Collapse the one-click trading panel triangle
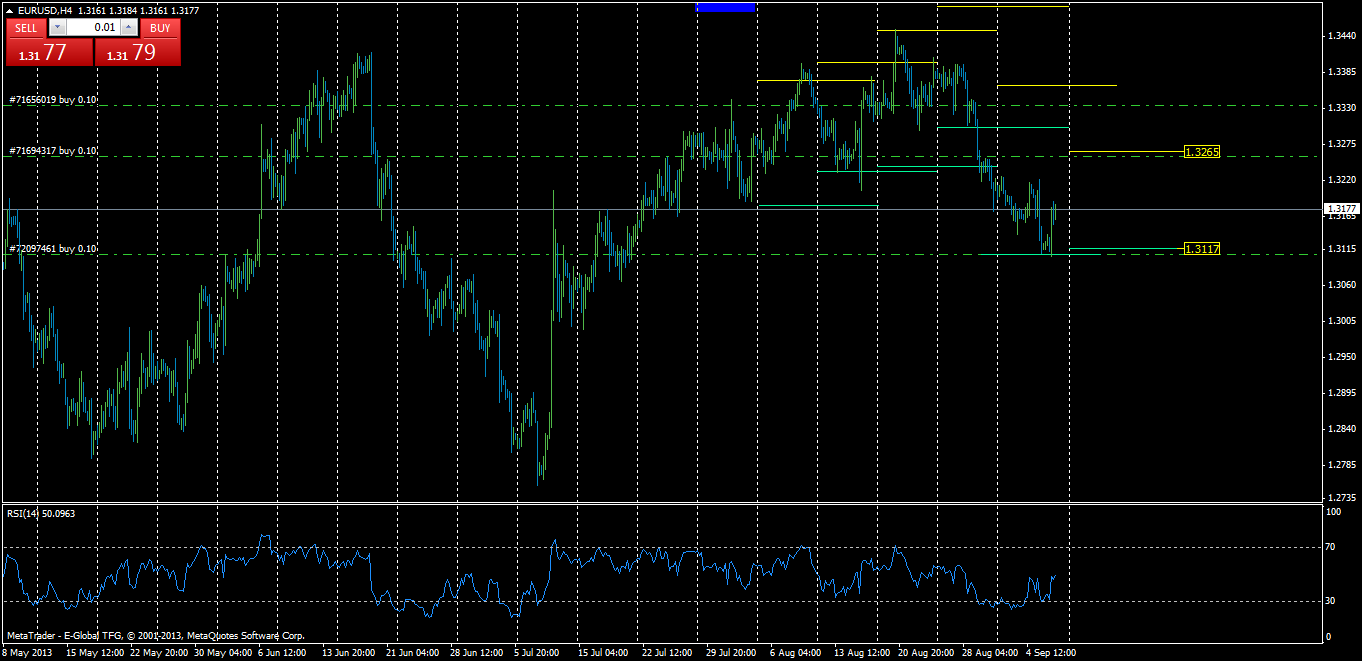The image size is (1362, 661). 10,11
